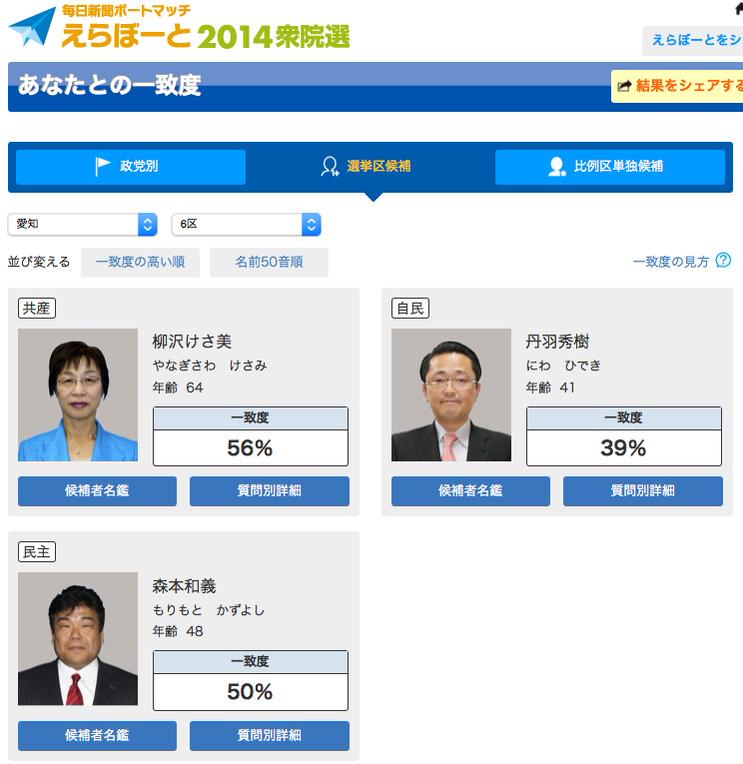The width and height of the screenshot is (743, 764).
Task: Click the flag icon in 政党別 tab
Action: [103, 166]
